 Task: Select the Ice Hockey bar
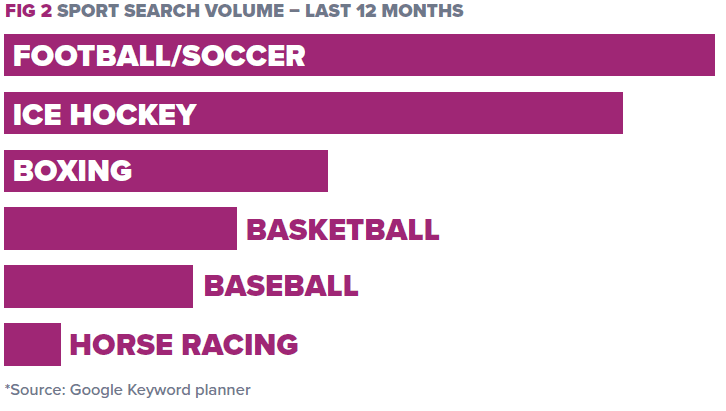[313, 113]
